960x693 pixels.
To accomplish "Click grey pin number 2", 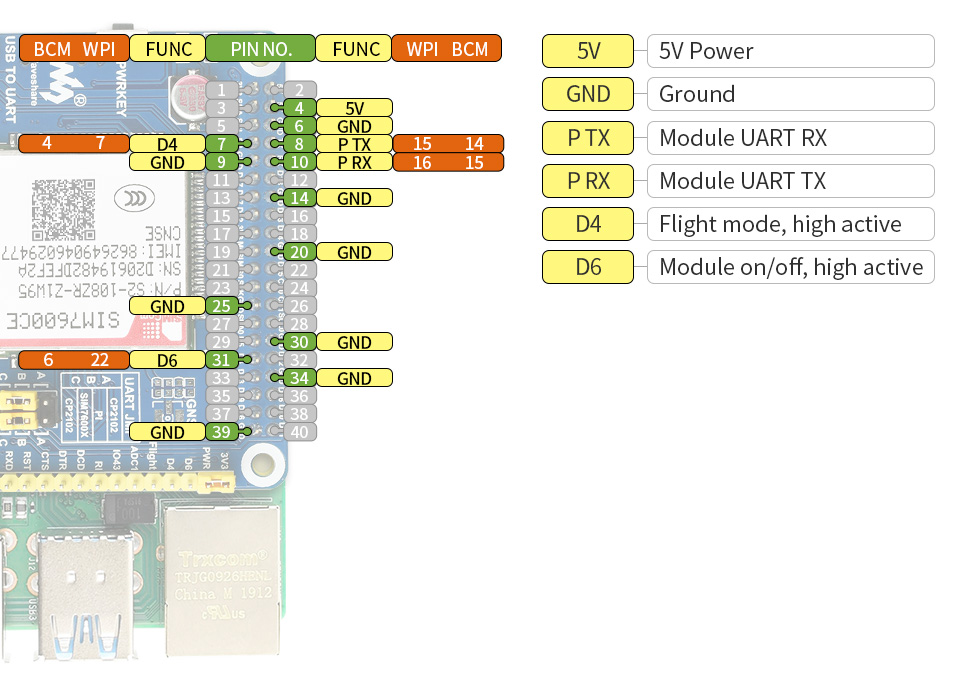I will (299, 90).
